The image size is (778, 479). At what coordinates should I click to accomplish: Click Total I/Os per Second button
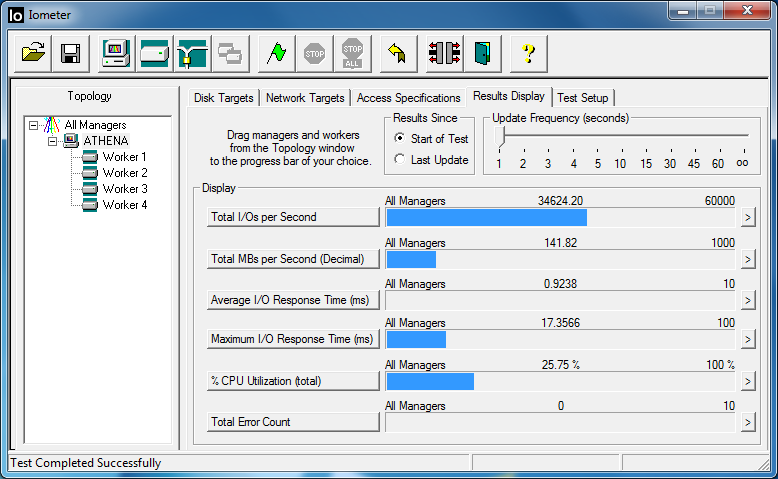[293, 217]
